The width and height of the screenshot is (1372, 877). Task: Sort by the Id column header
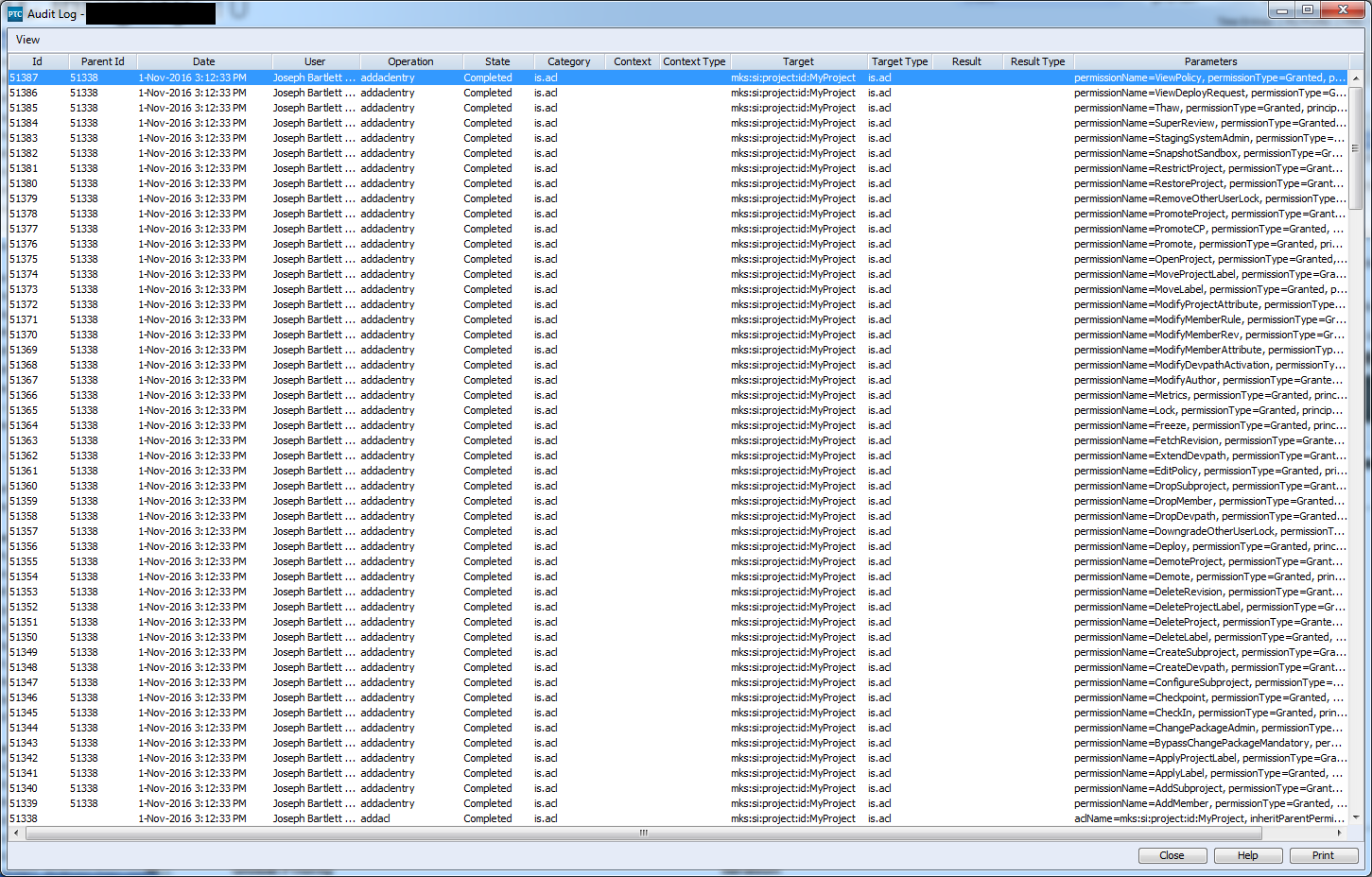tap(38, 61)
